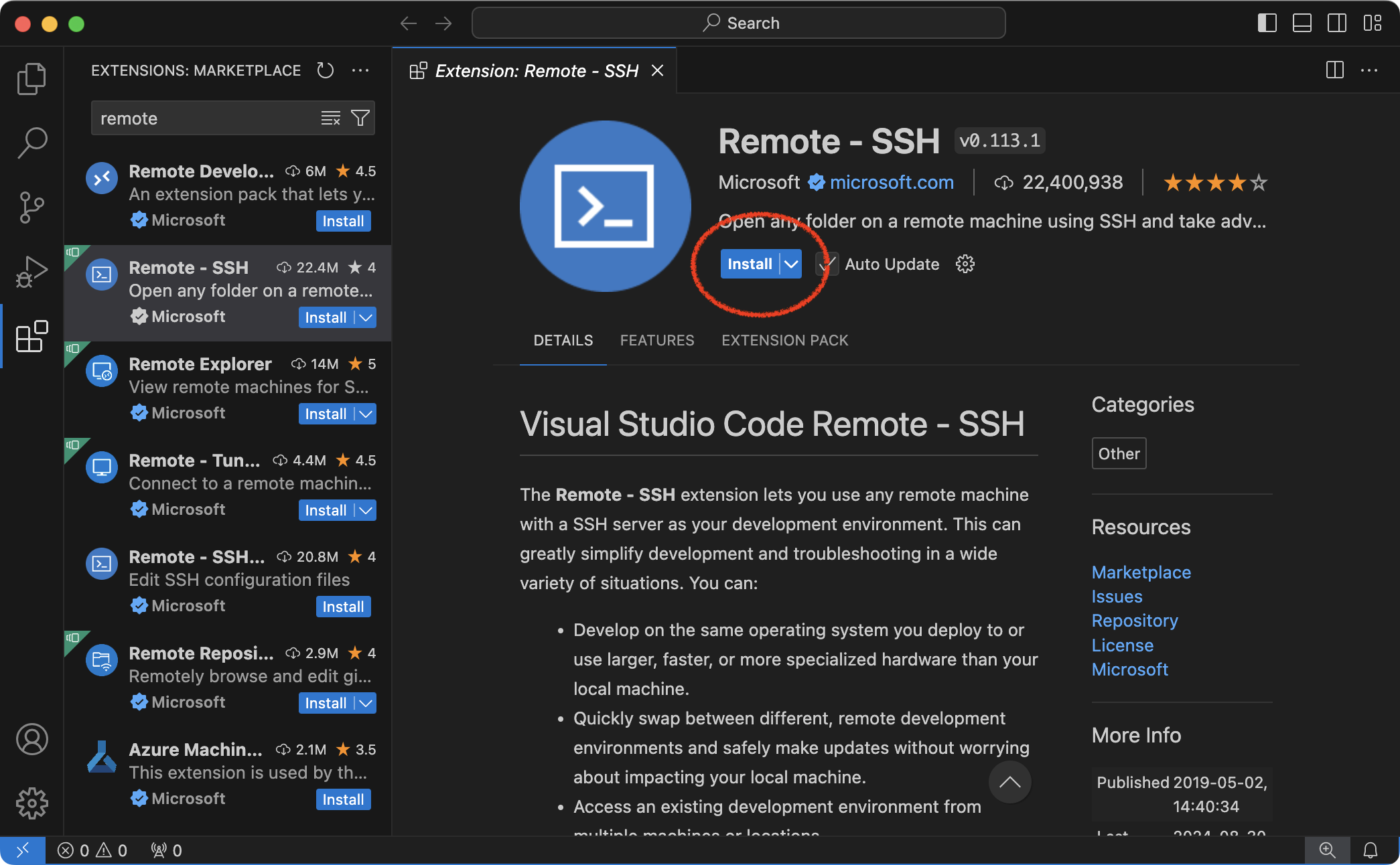Open the Accounts menu icon
This screenshot has width=1400, height=865.
pyautogui.click(x=31, y=739)
